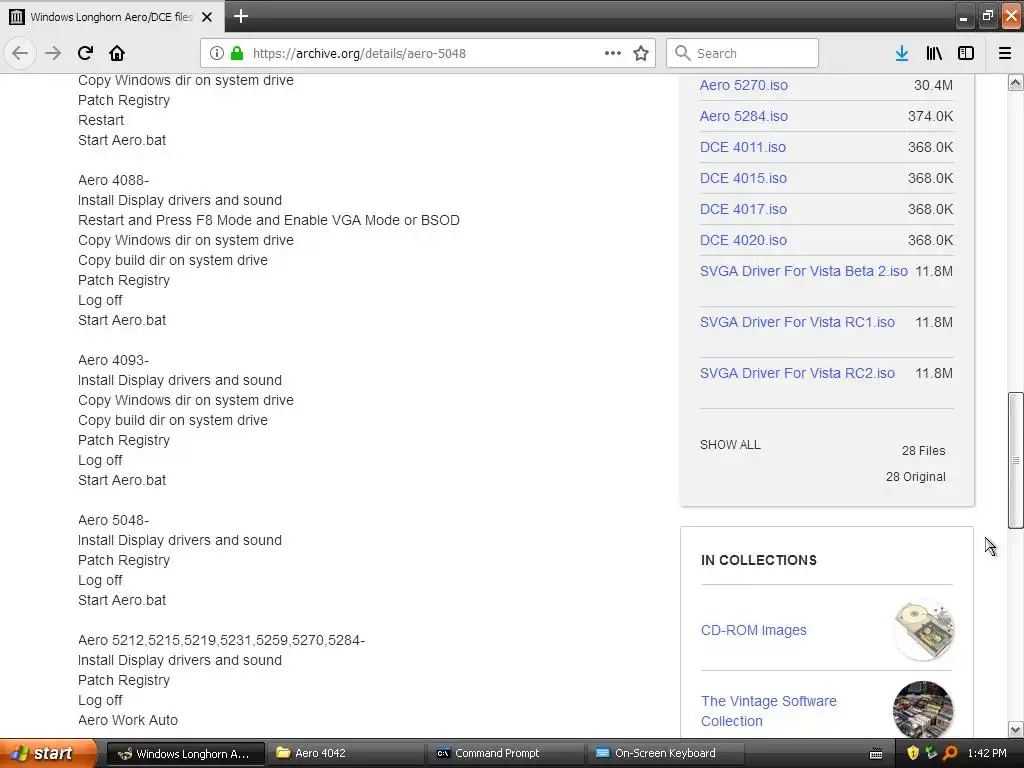Viewport: 1024px width, 768px height.
Task: Open Vintage Software Collection thumbnail
Action: tap(923, 711)
